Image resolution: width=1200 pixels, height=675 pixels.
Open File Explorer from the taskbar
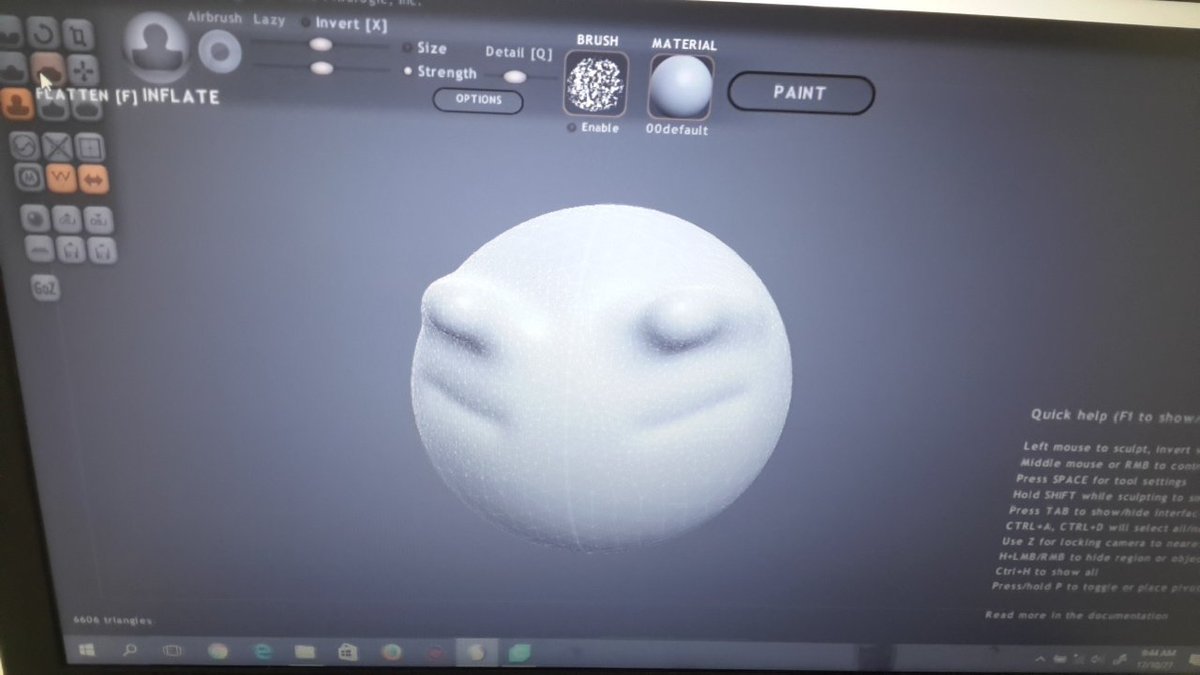305,652
